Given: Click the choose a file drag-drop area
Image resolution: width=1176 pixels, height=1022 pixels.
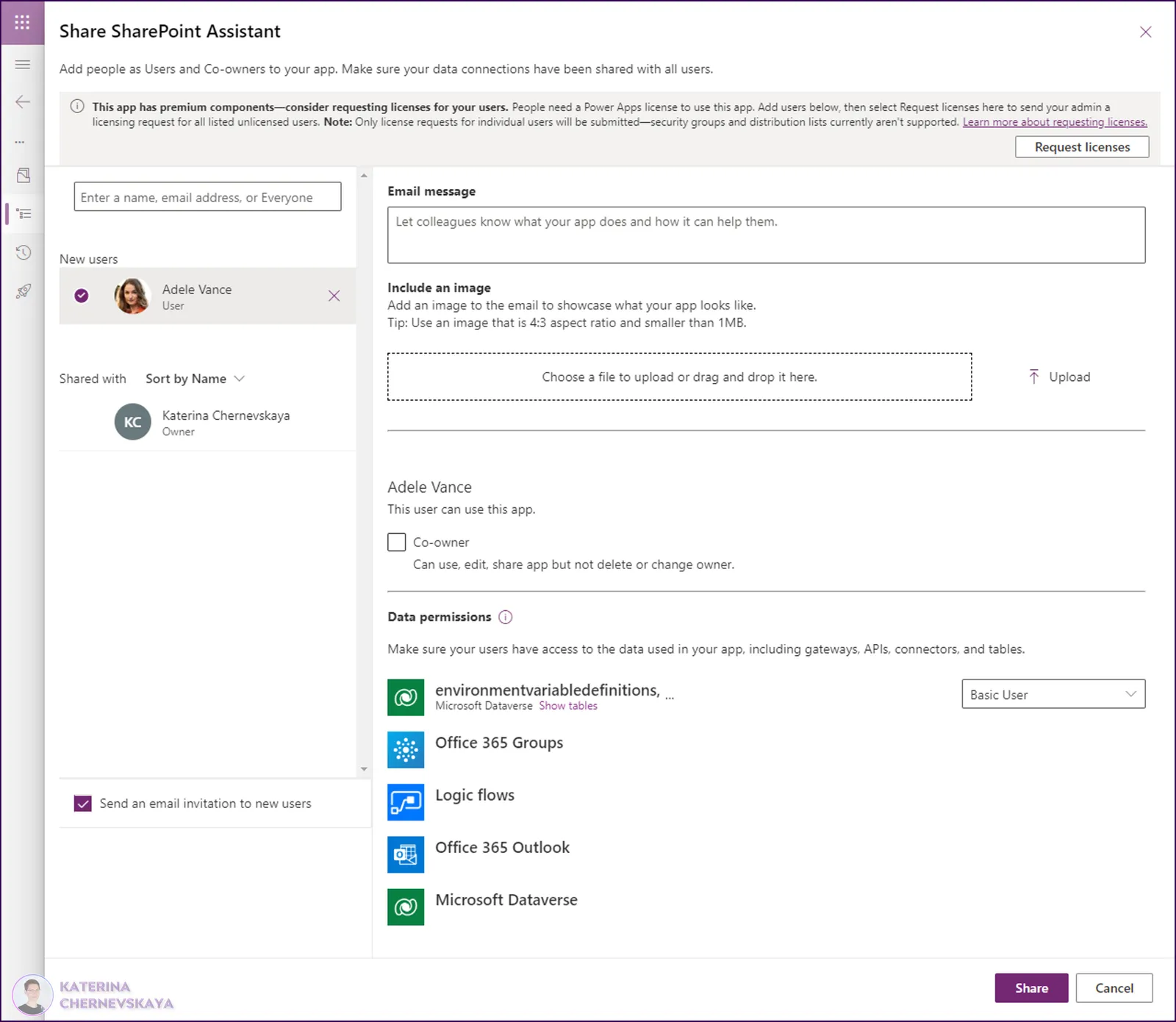Looking at the screenshot, I should pyautogui.click(x=680, y=377).
